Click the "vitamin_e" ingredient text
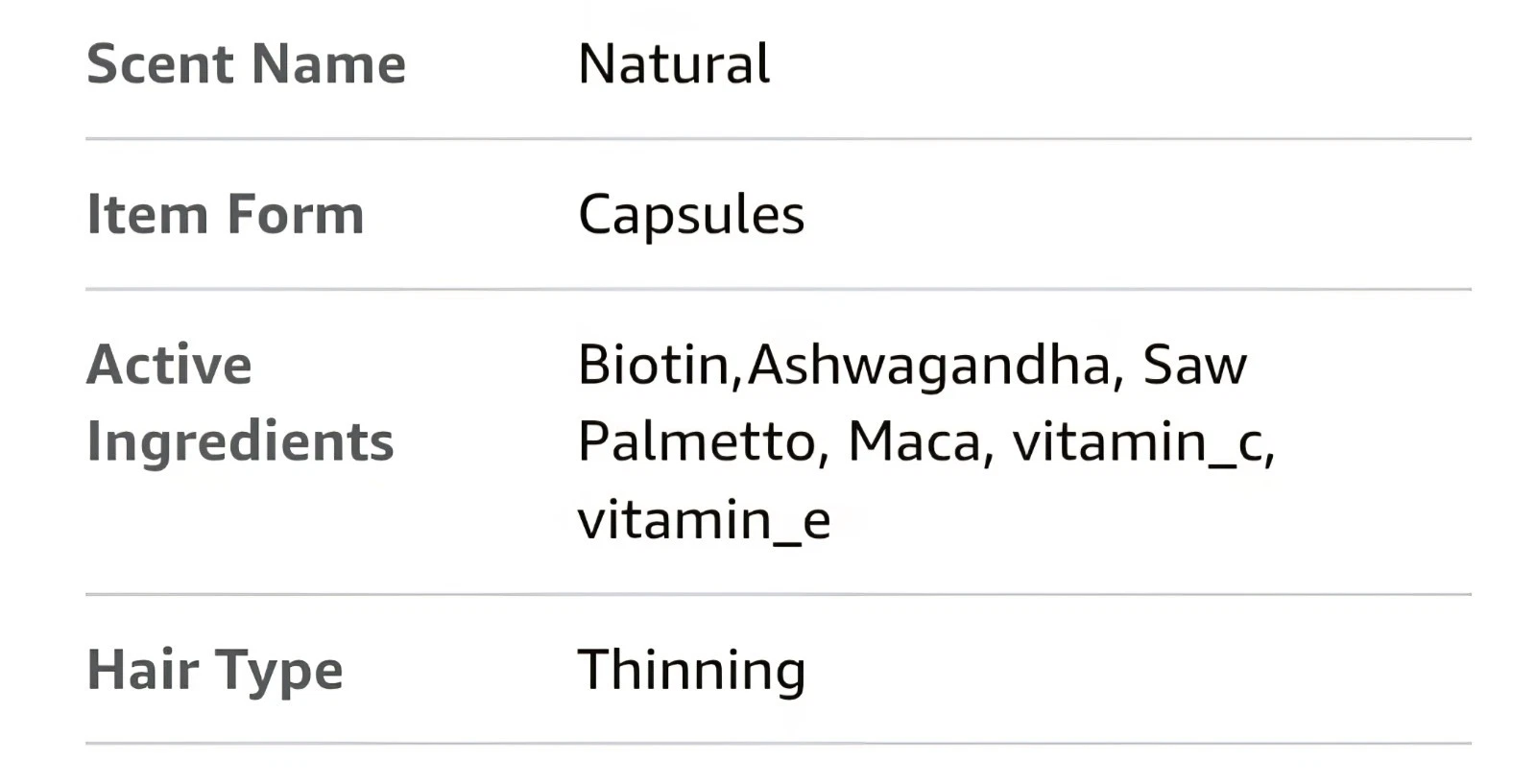The image size is (1536, 784). pos(704,519)
